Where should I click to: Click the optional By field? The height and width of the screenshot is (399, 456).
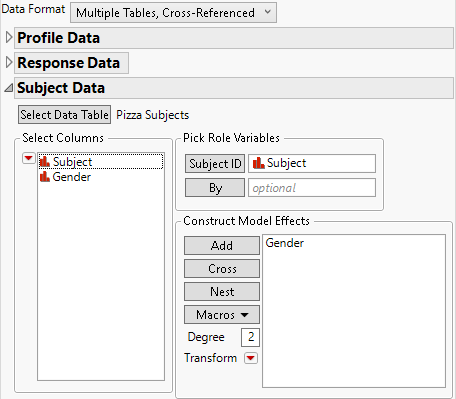tap(312, 188)
